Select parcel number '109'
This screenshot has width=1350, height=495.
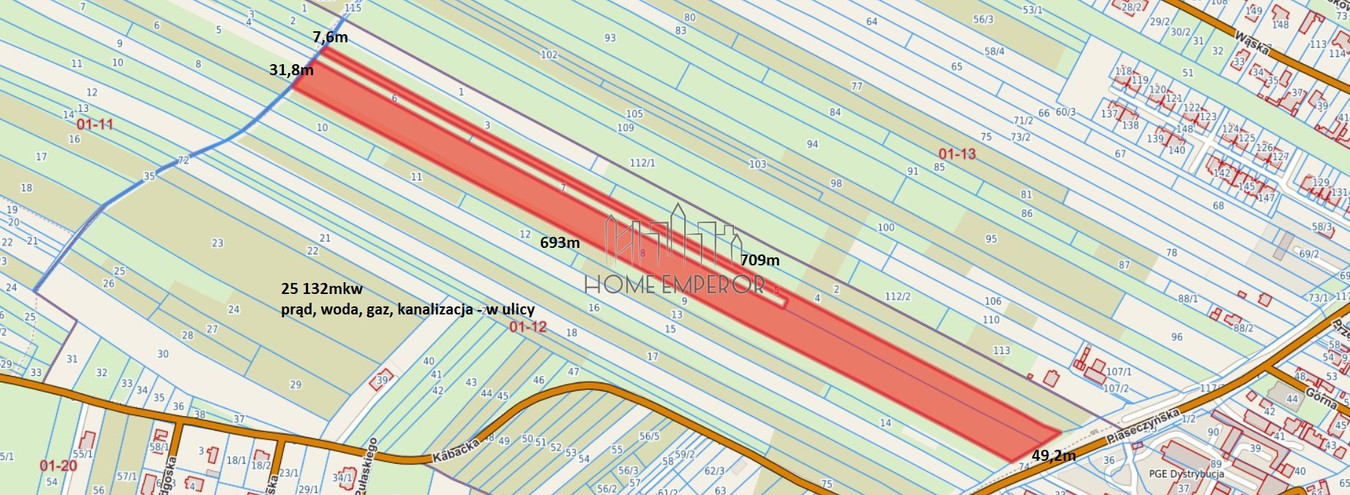click(626, 127)
